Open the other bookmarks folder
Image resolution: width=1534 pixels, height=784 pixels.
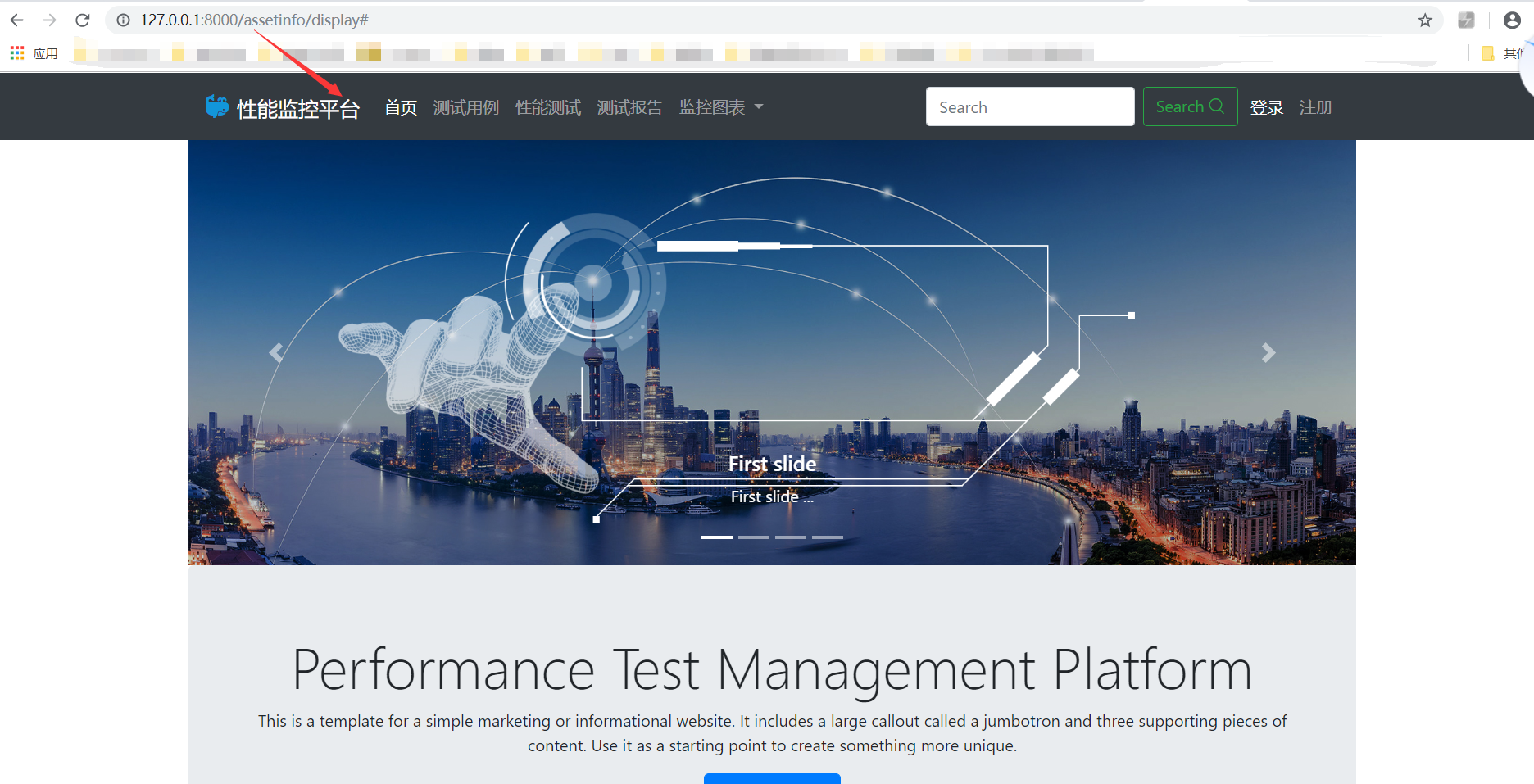(x=1501, y=53)
